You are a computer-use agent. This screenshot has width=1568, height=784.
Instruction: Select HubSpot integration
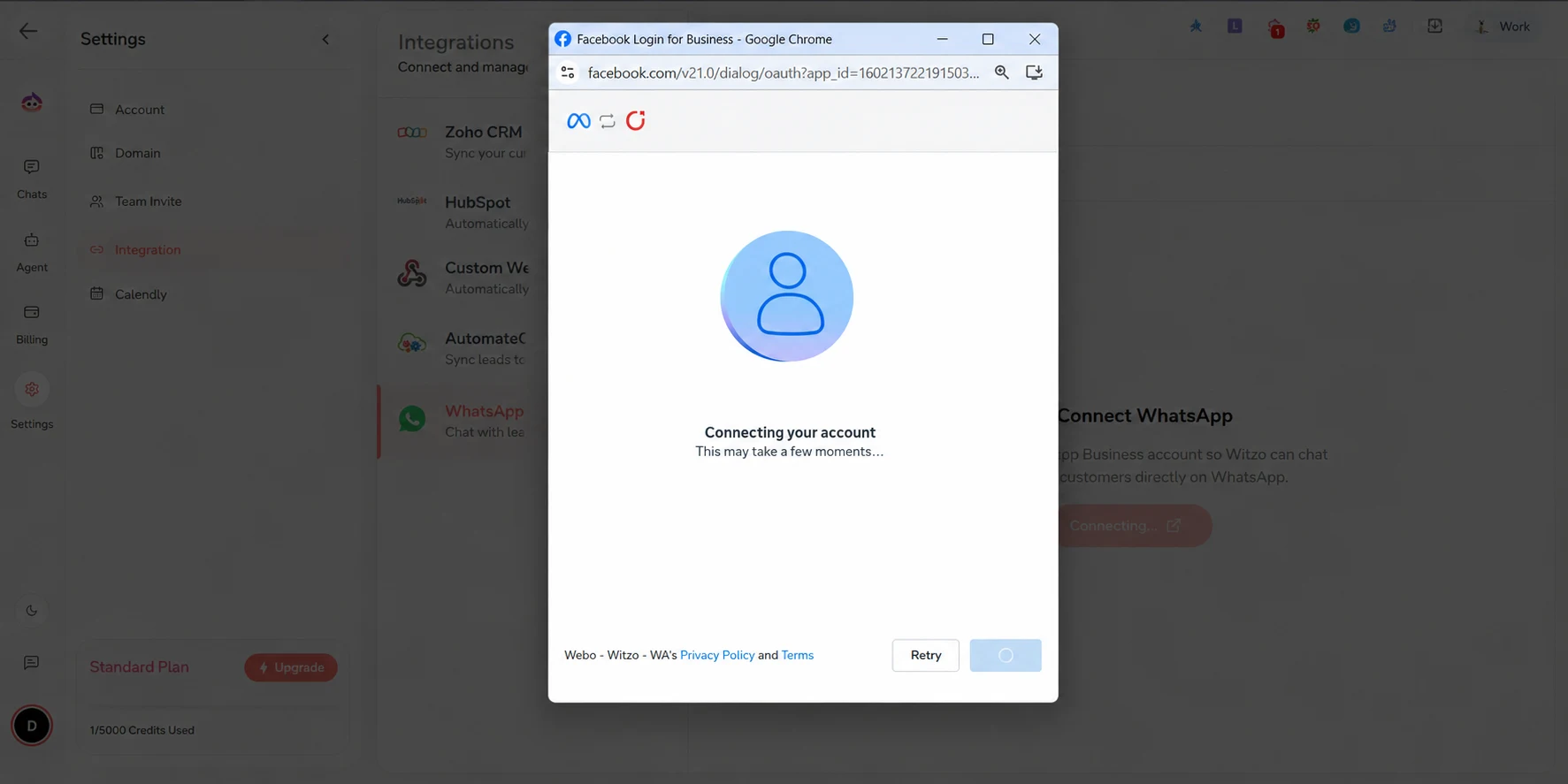(x=463, y=212)
